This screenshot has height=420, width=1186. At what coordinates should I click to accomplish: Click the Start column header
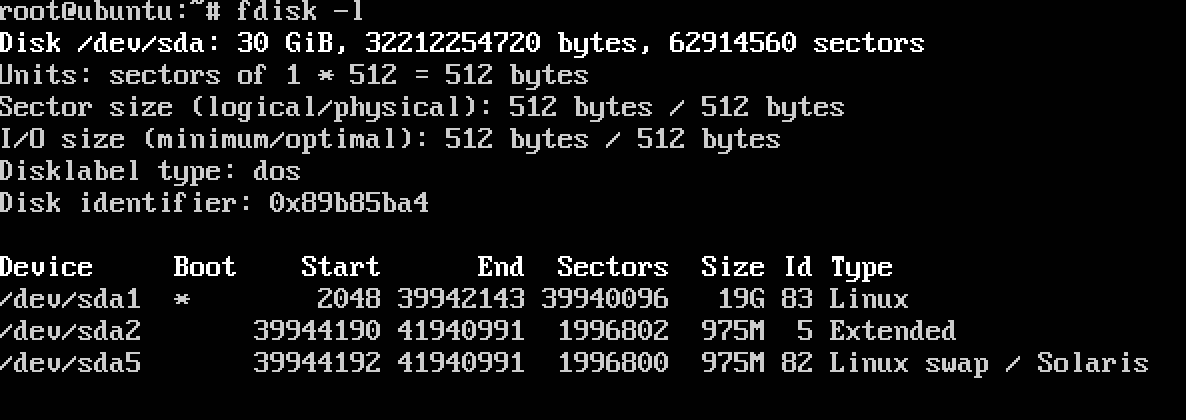pos(340,266)
